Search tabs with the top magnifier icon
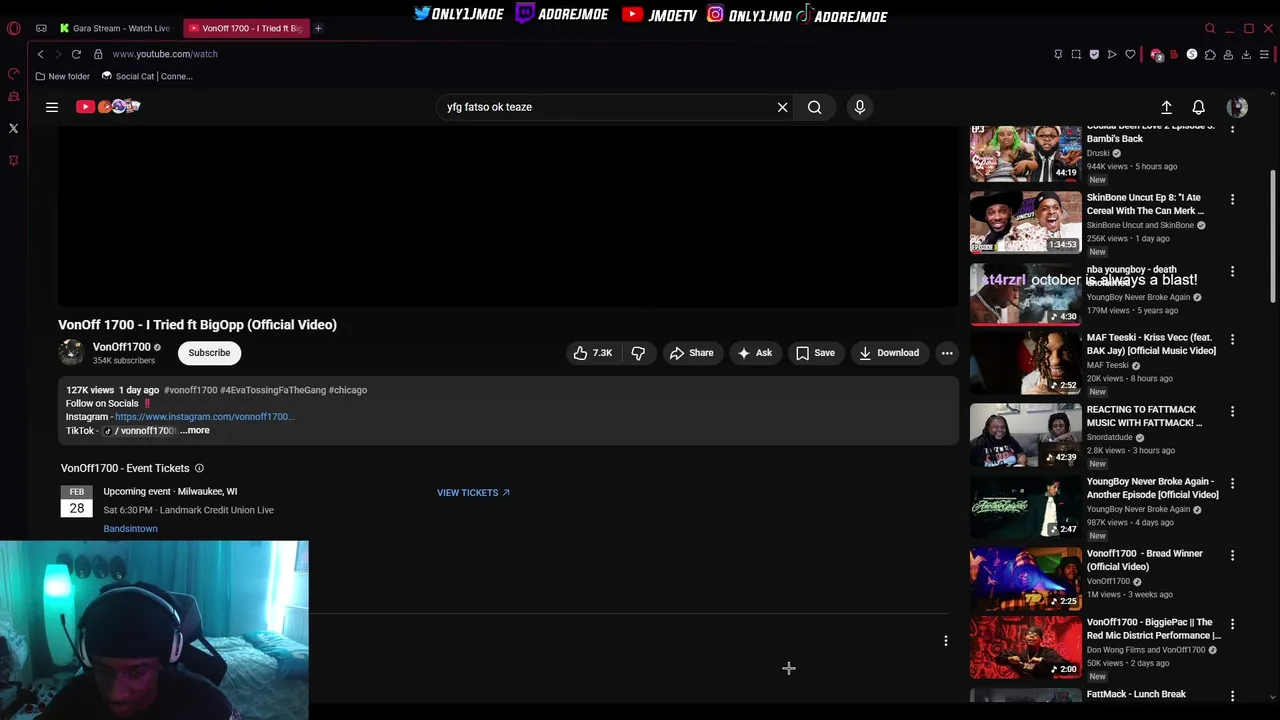1280x720 pixels. point(1210,28)
